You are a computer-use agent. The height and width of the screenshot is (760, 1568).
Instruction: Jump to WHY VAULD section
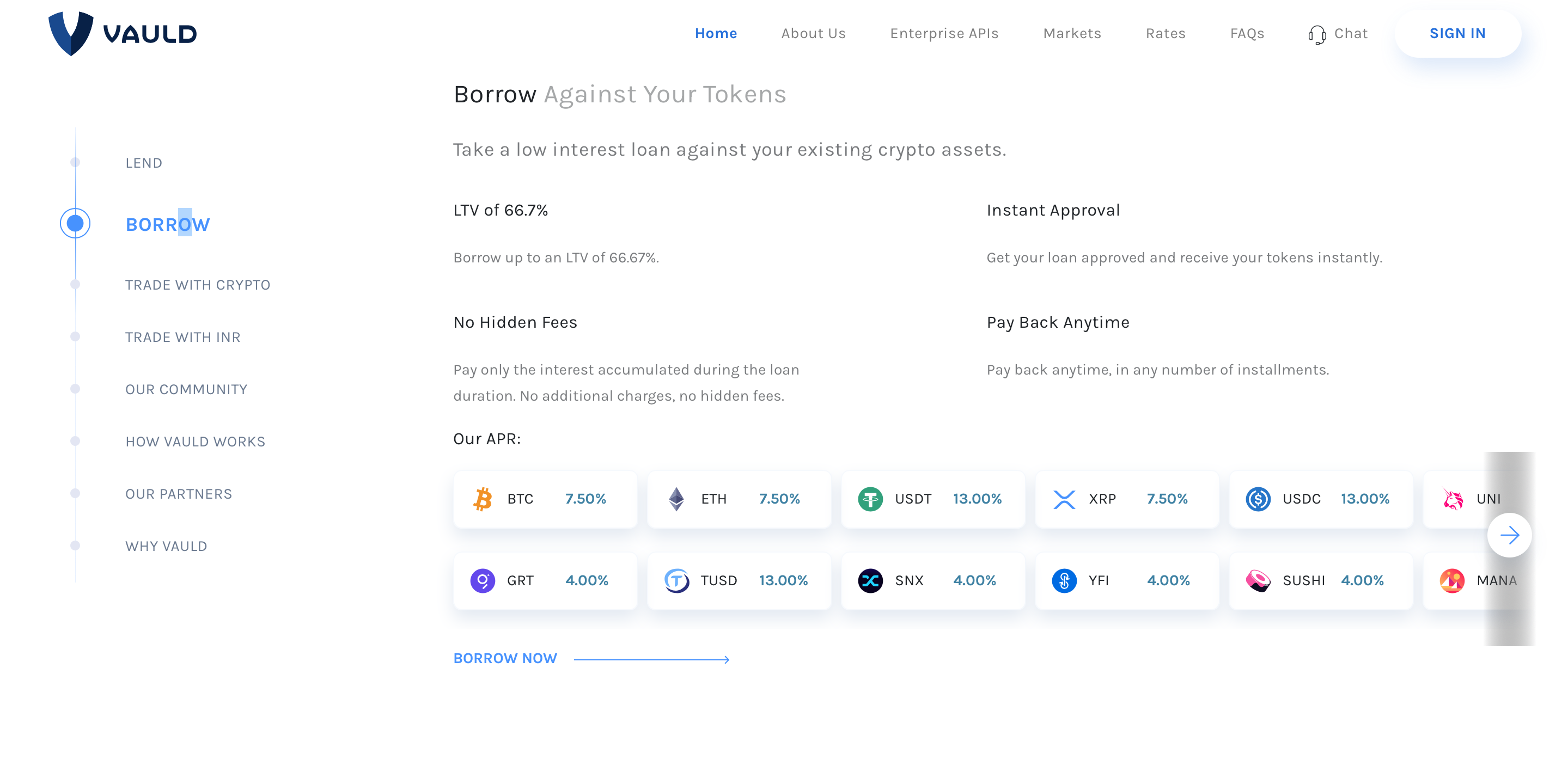[166, 547]
